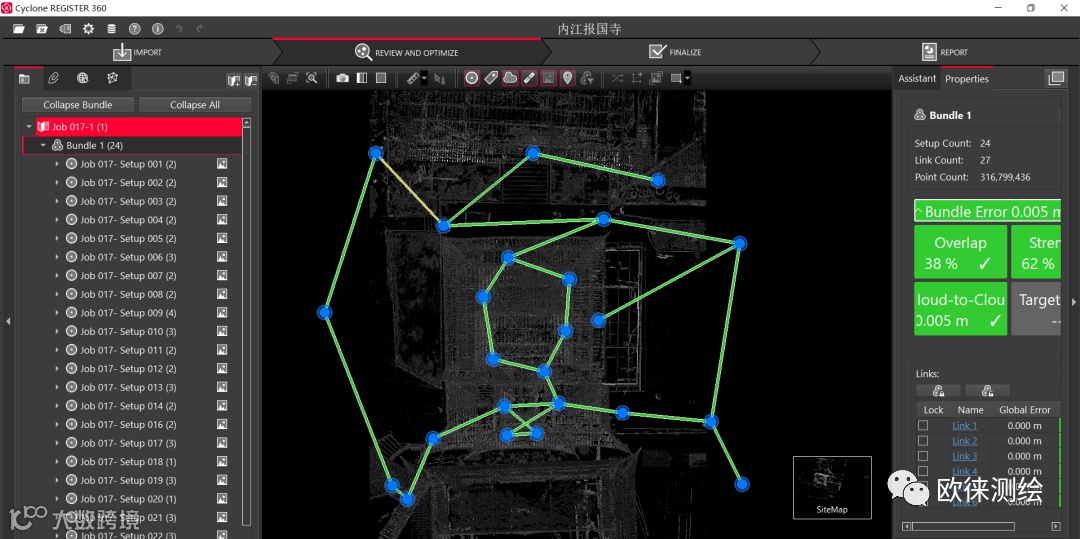Open project folder icon in top bar
This screenshot has height=539, width=1080.
19,29
